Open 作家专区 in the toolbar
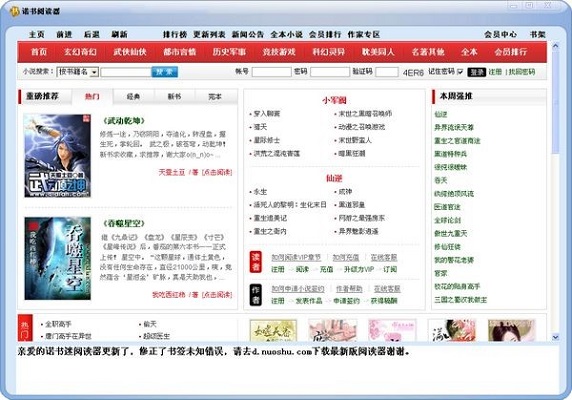 (364, 34)
